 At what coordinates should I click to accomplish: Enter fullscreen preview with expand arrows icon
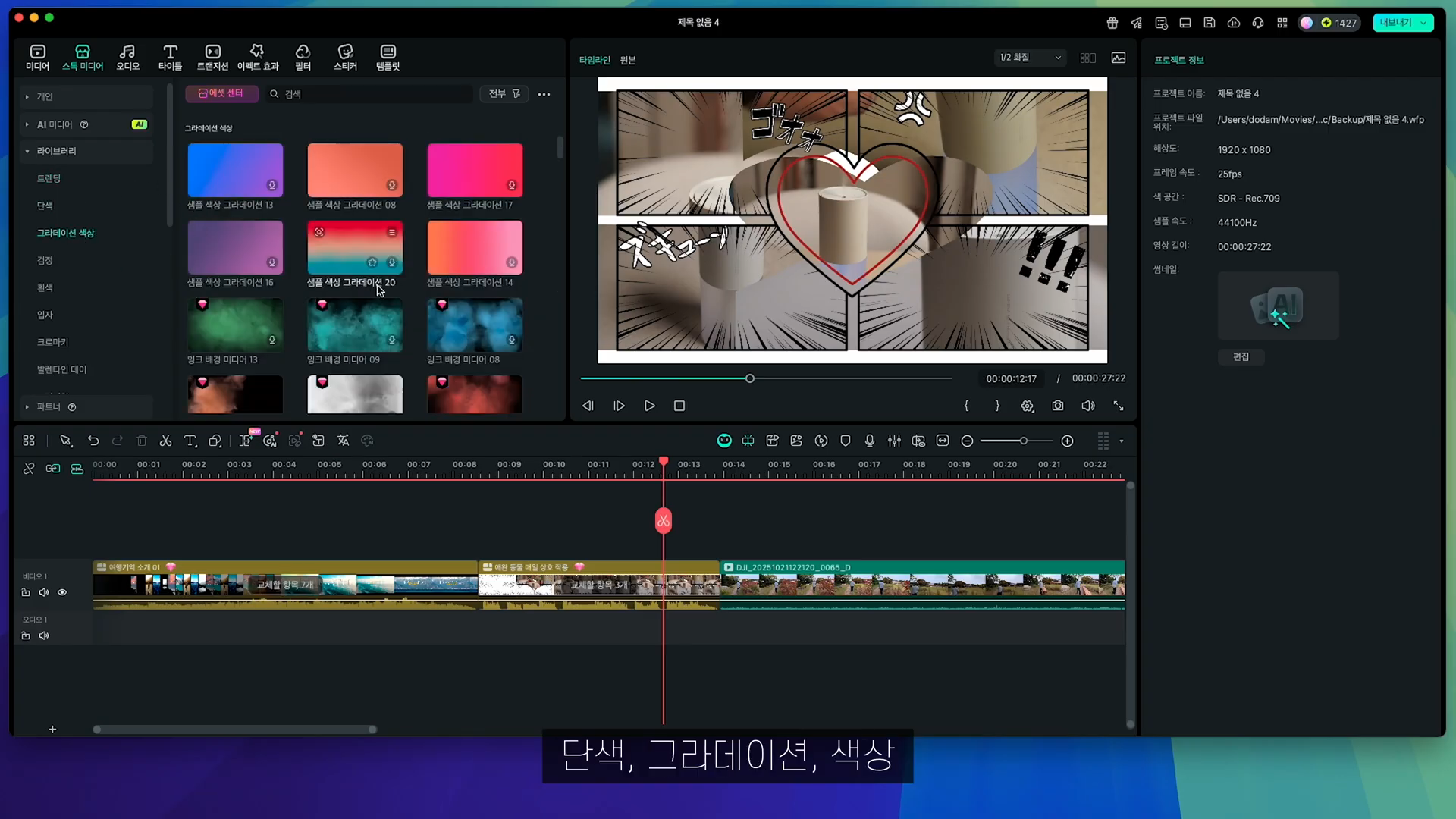tap(1119, 406)
